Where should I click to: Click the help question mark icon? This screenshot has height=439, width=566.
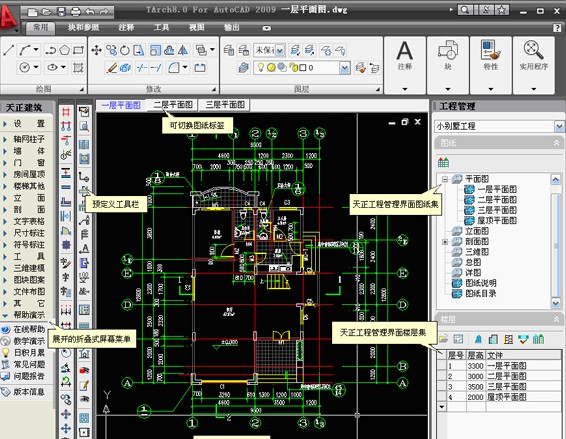(557, 28)
